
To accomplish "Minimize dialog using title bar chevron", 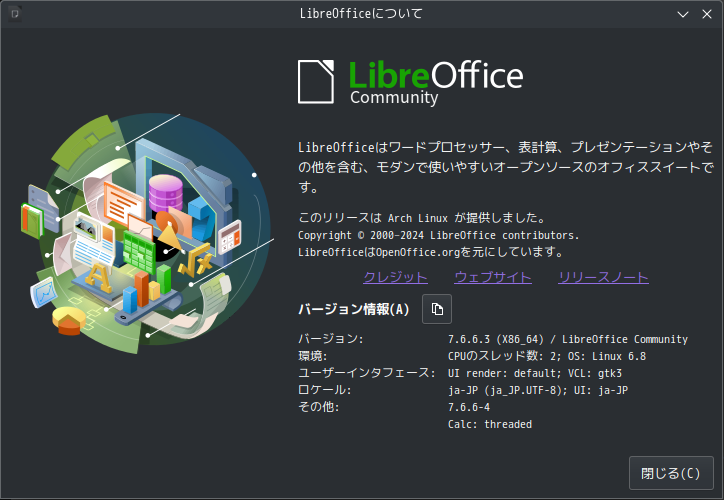I will pos(683,14).
